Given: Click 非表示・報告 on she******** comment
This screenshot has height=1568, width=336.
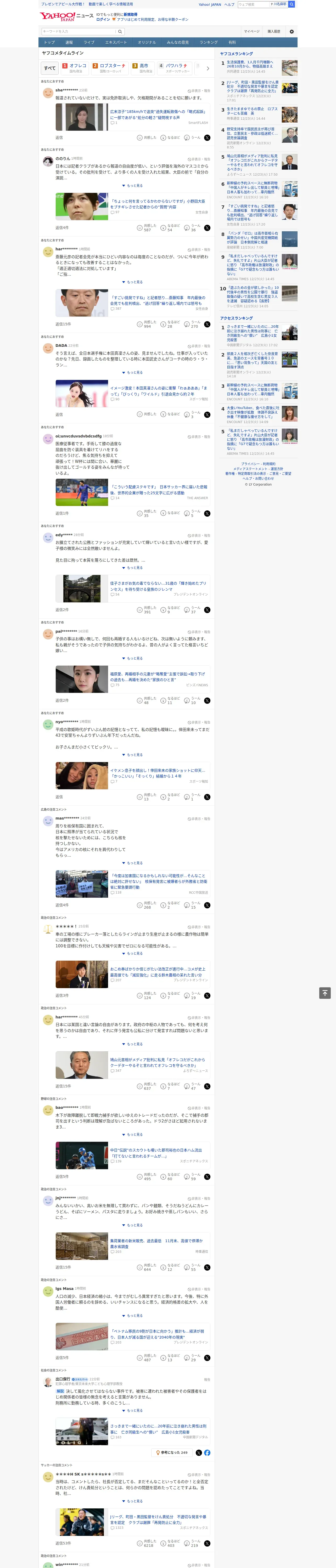Looking at the screenshot, I should pyautogui.click(x=199, y=91).
